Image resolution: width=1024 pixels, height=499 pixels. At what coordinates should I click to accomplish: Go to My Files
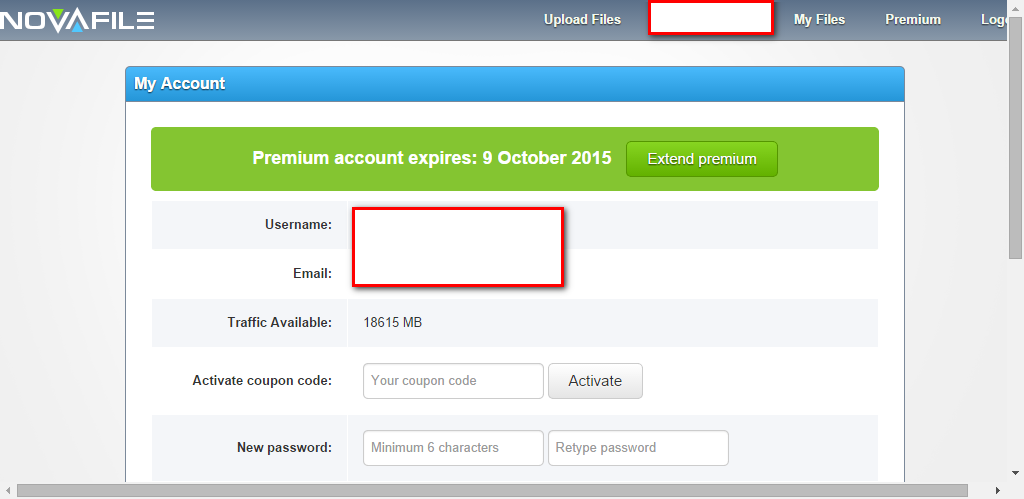819,20
